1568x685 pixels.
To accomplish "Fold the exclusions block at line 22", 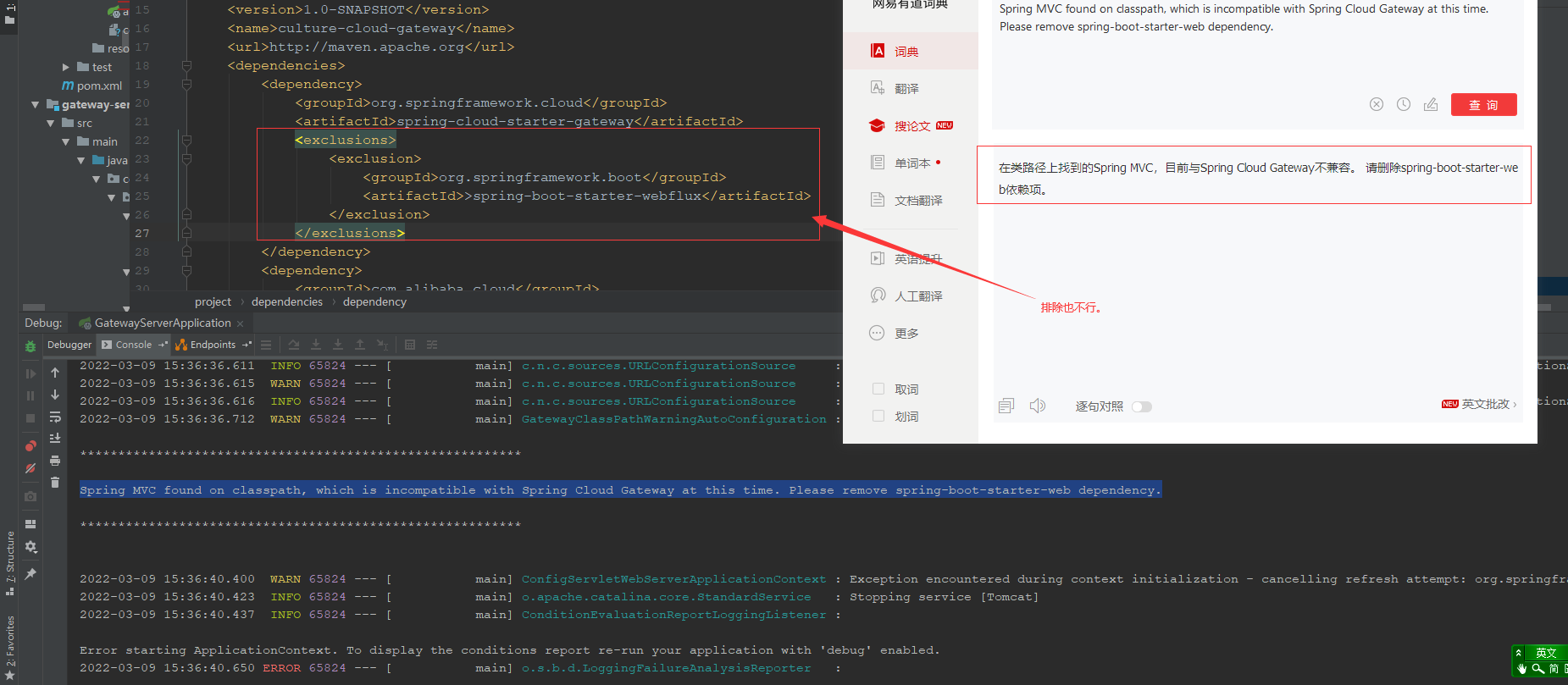I will coord(186,140).
